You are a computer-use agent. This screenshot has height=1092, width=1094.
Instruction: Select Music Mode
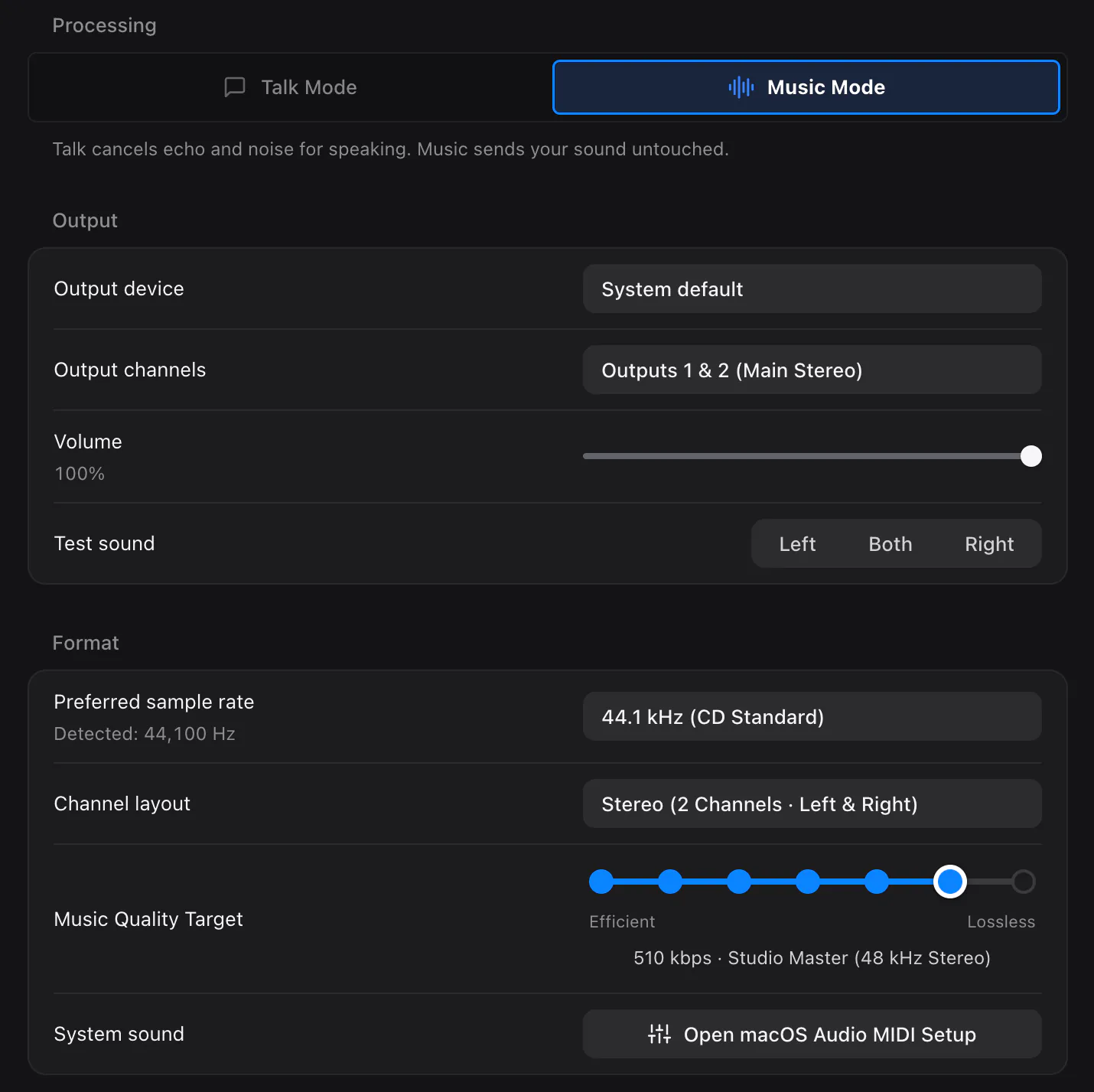click(x=806, y=87)
